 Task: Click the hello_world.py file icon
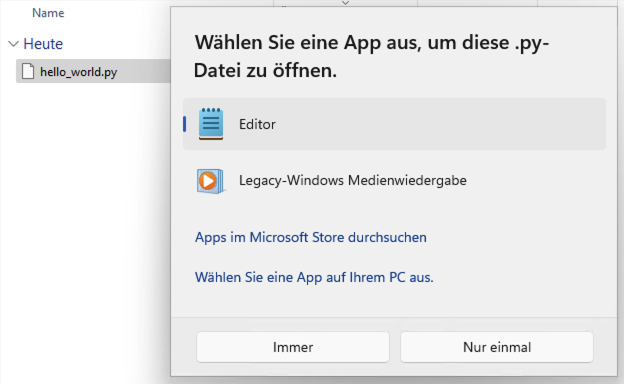27,72
